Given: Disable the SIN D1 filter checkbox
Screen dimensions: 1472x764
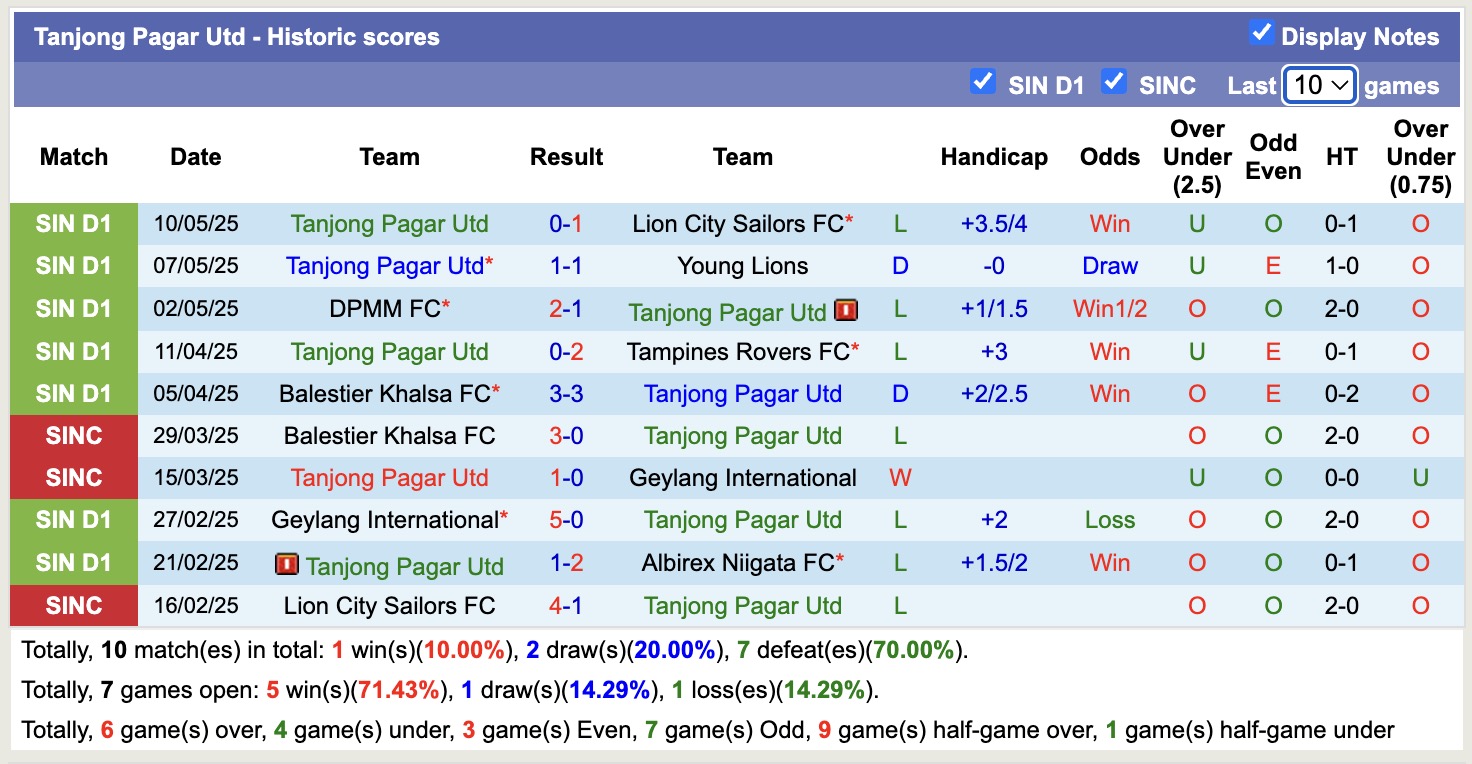Looking at the screenshot, I should pos(982,82).
